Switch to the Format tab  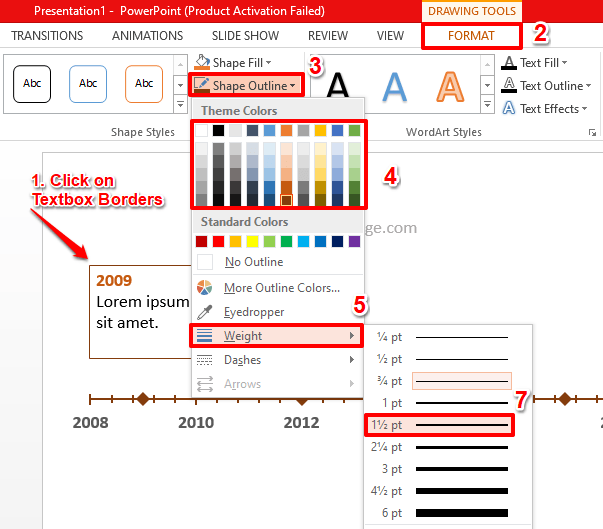coord(471,36)
